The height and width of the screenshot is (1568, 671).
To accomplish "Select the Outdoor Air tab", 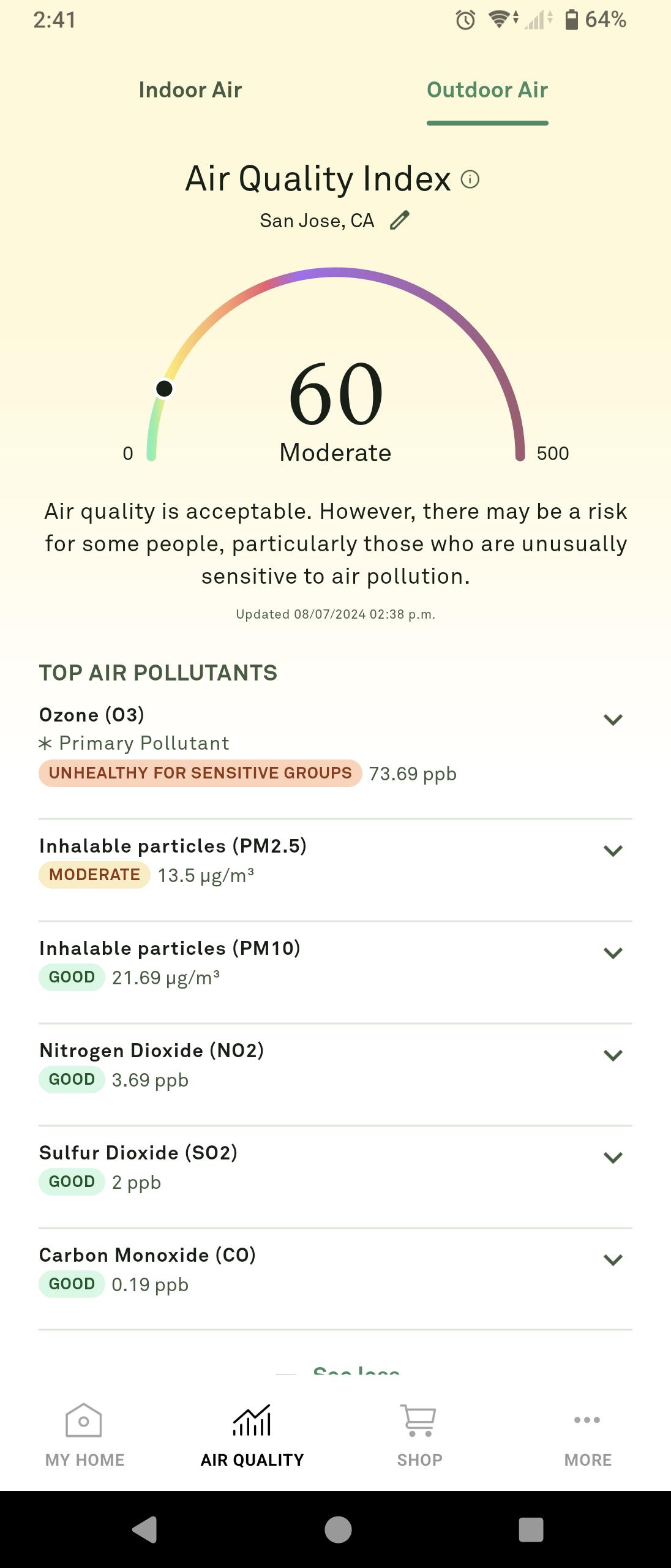I will 487,90.
